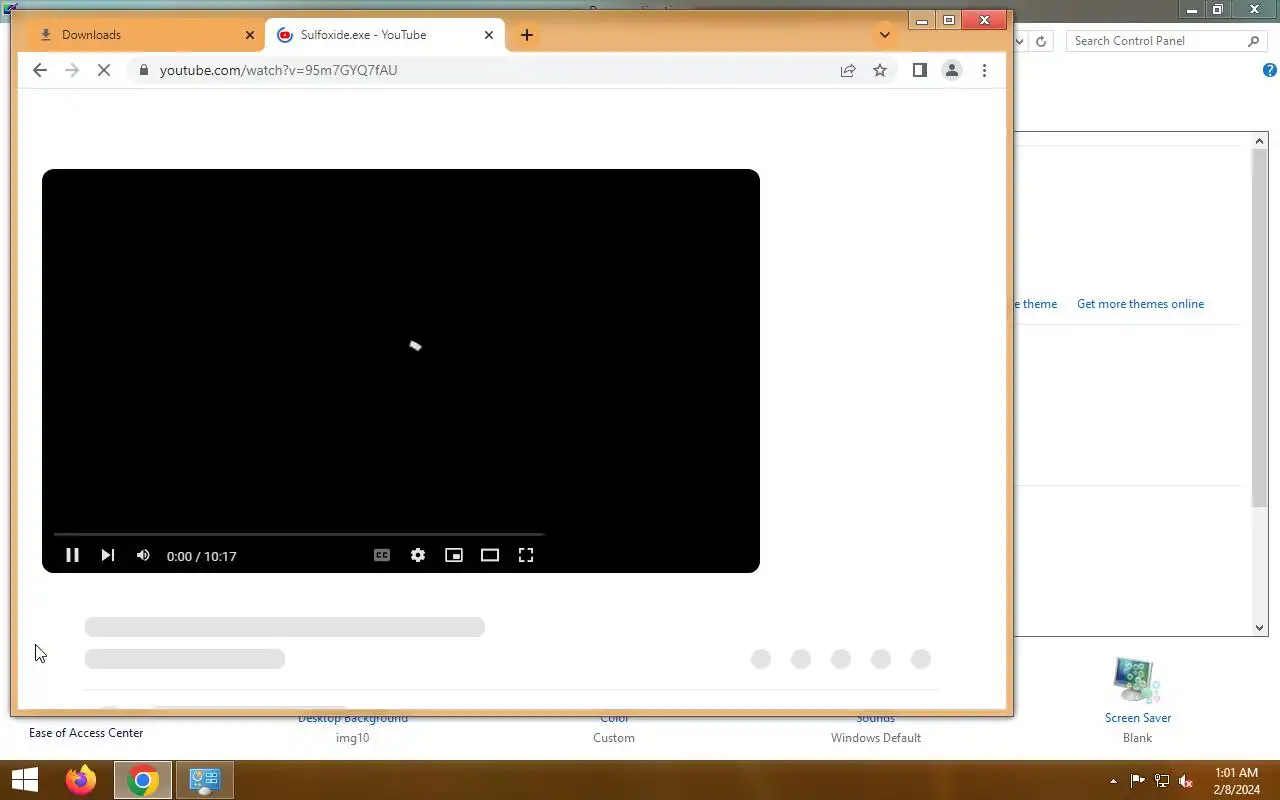
Task: Open the video player settings gear
Action: pos(418,555)
